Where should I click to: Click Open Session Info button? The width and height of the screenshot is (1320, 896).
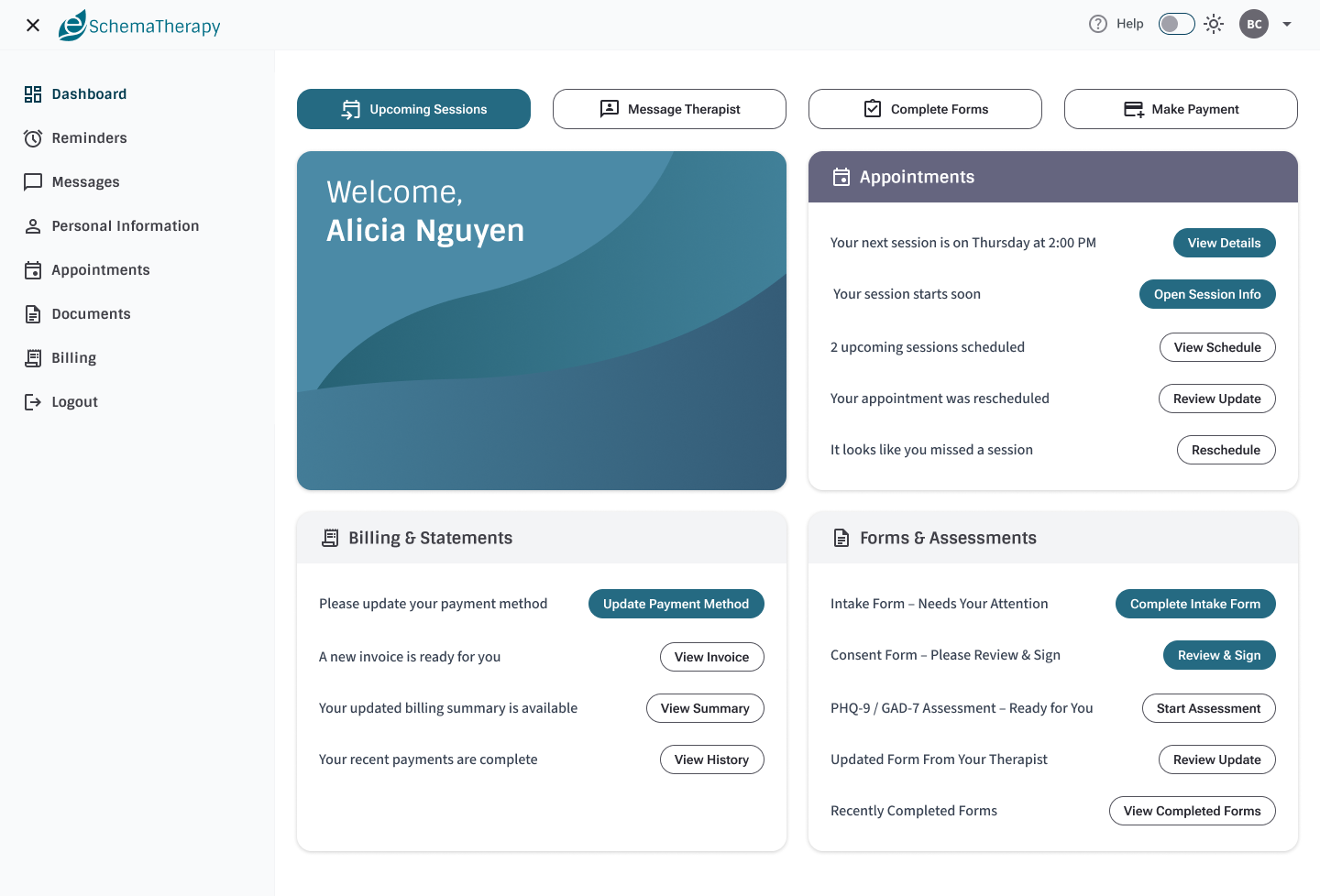[x=1207, y=294]
